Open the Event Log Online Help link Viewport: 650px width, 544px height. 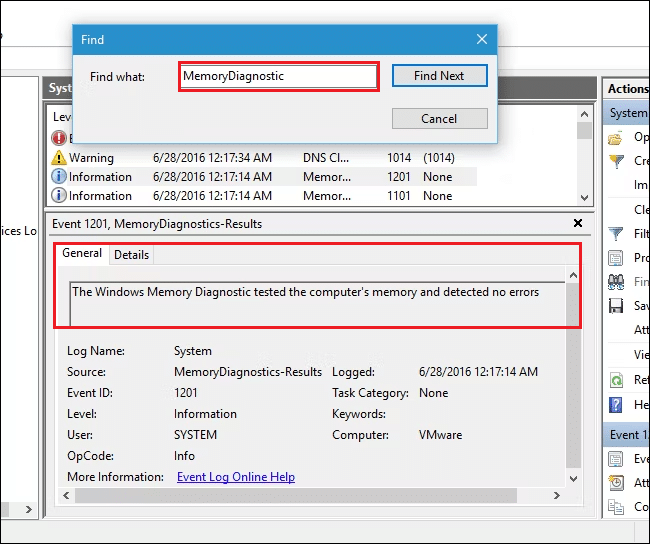pyautogui.click(x=235, y=477)
